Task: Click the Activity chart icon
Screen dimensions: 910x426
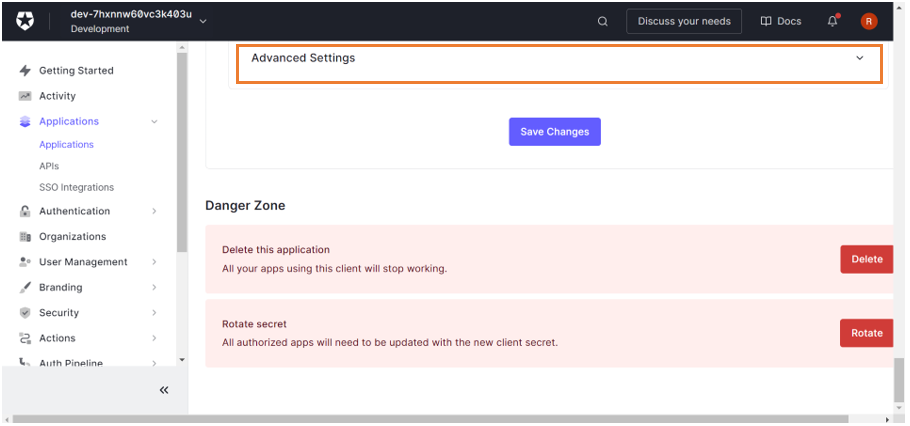Action: (x=25, y=96)
